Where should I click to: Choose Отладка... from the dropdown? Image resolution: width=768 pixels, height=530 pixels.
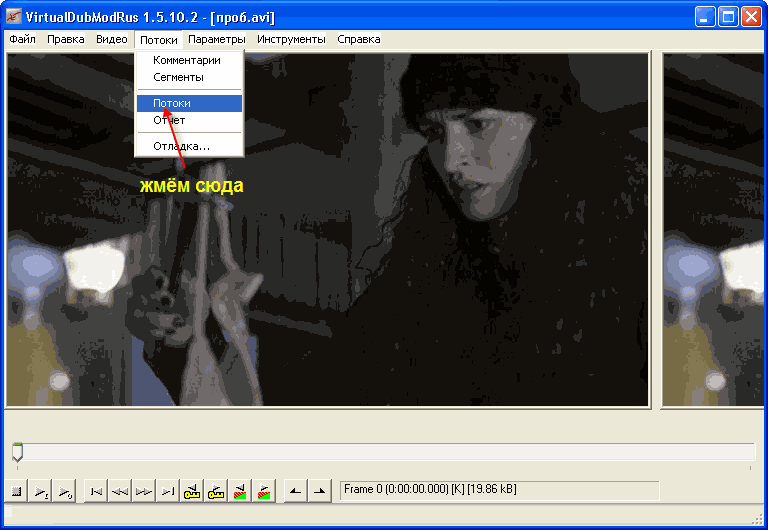190,146
